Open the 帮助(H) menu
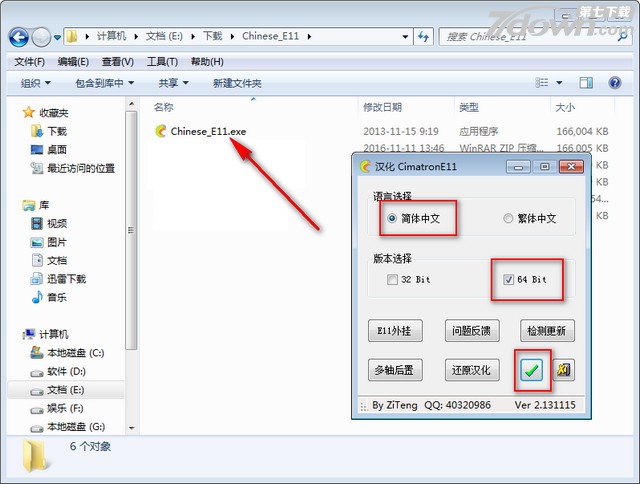The width and height of the screenshot is (640, 484). coord(207,62)
